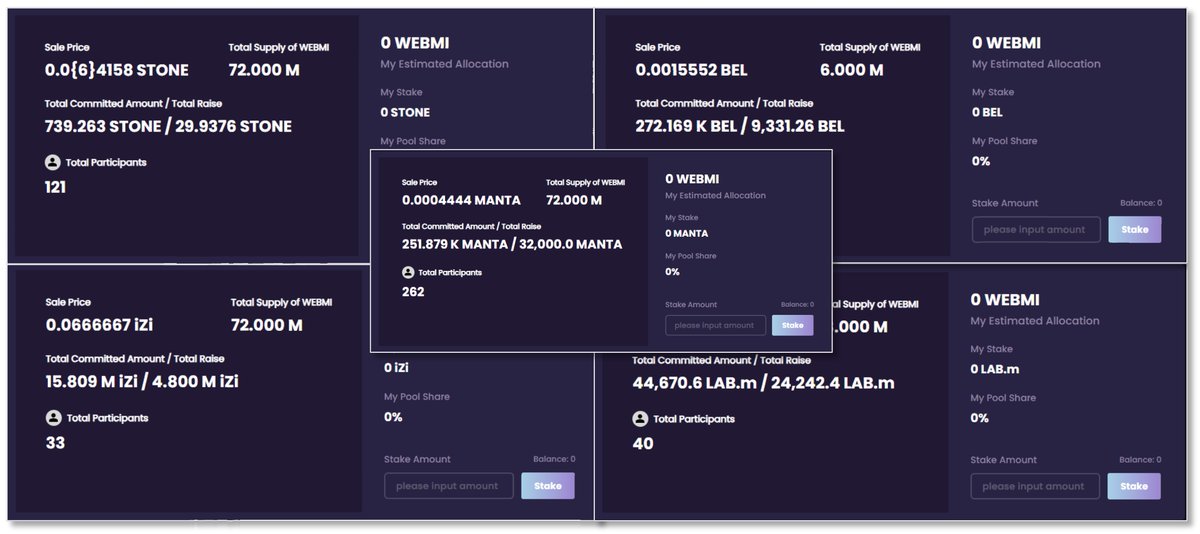Click the '0%' pool share in iZi pool
1200x534 pixels.
coord(393,417)
